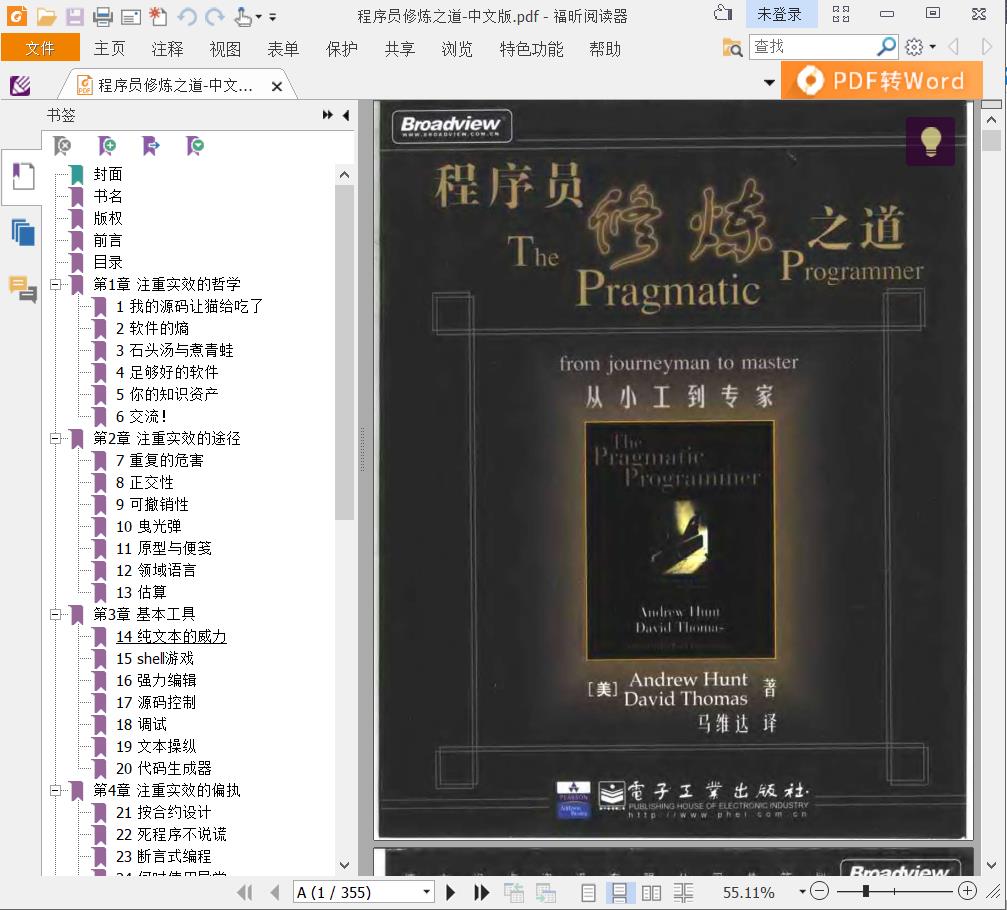Open the pages thumbnail panel icon
Image resolution: width=1007 pixels, height=910 pixels.
[23, 232]
